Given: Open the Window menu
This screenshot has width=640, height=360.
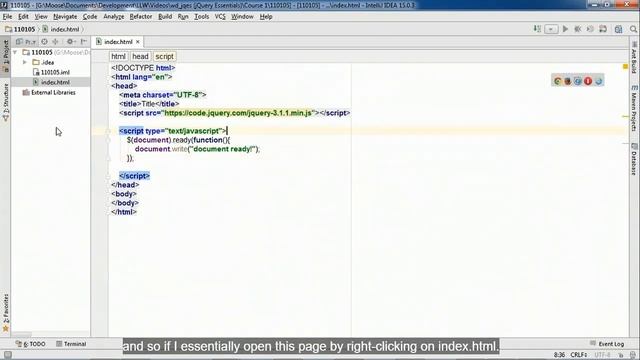Looking at the screenshot, I should pos(242,17).
